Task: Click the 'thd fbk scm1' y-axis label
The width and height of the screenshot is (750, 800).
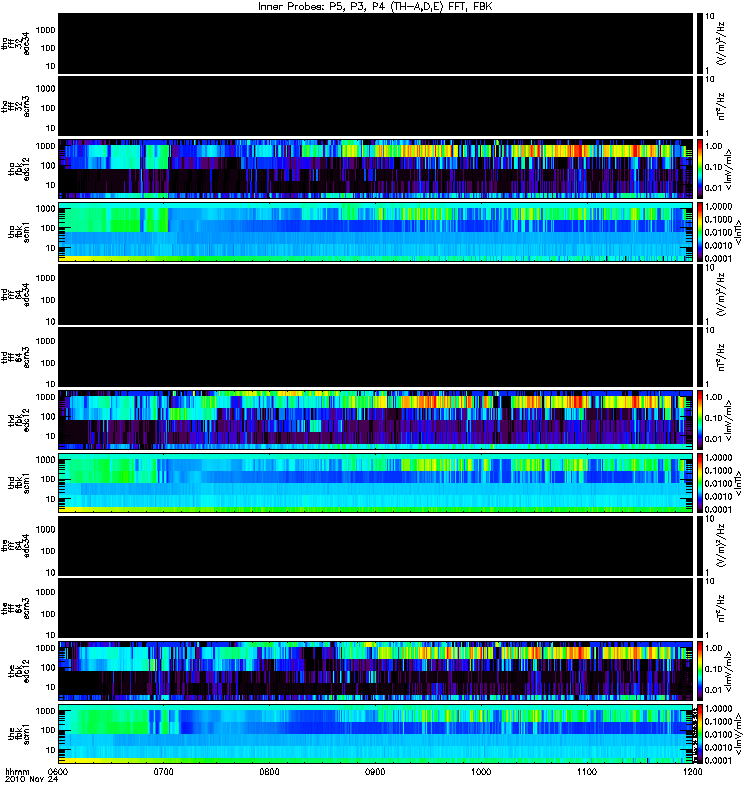Action: [19, 483]
